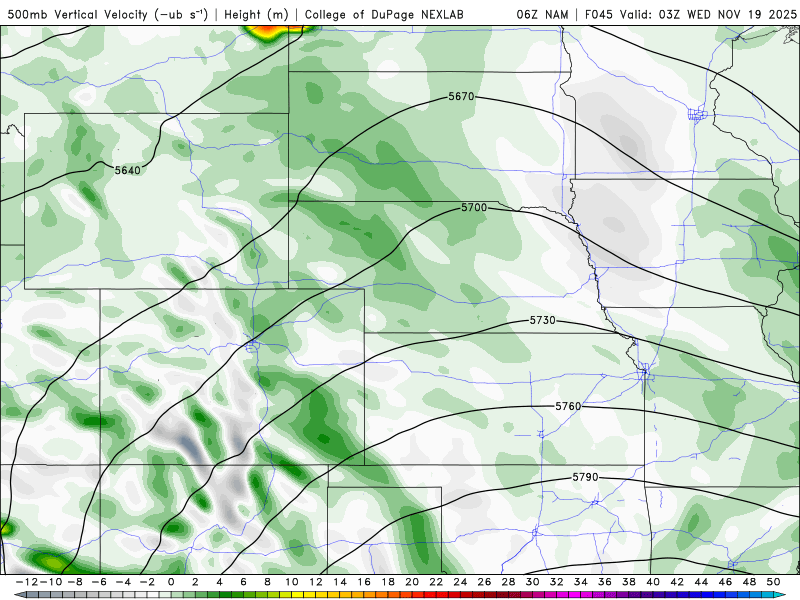Click the 16 value on the color scale
Viewport: 800px width, 600px height.
[x=364, y=582]
